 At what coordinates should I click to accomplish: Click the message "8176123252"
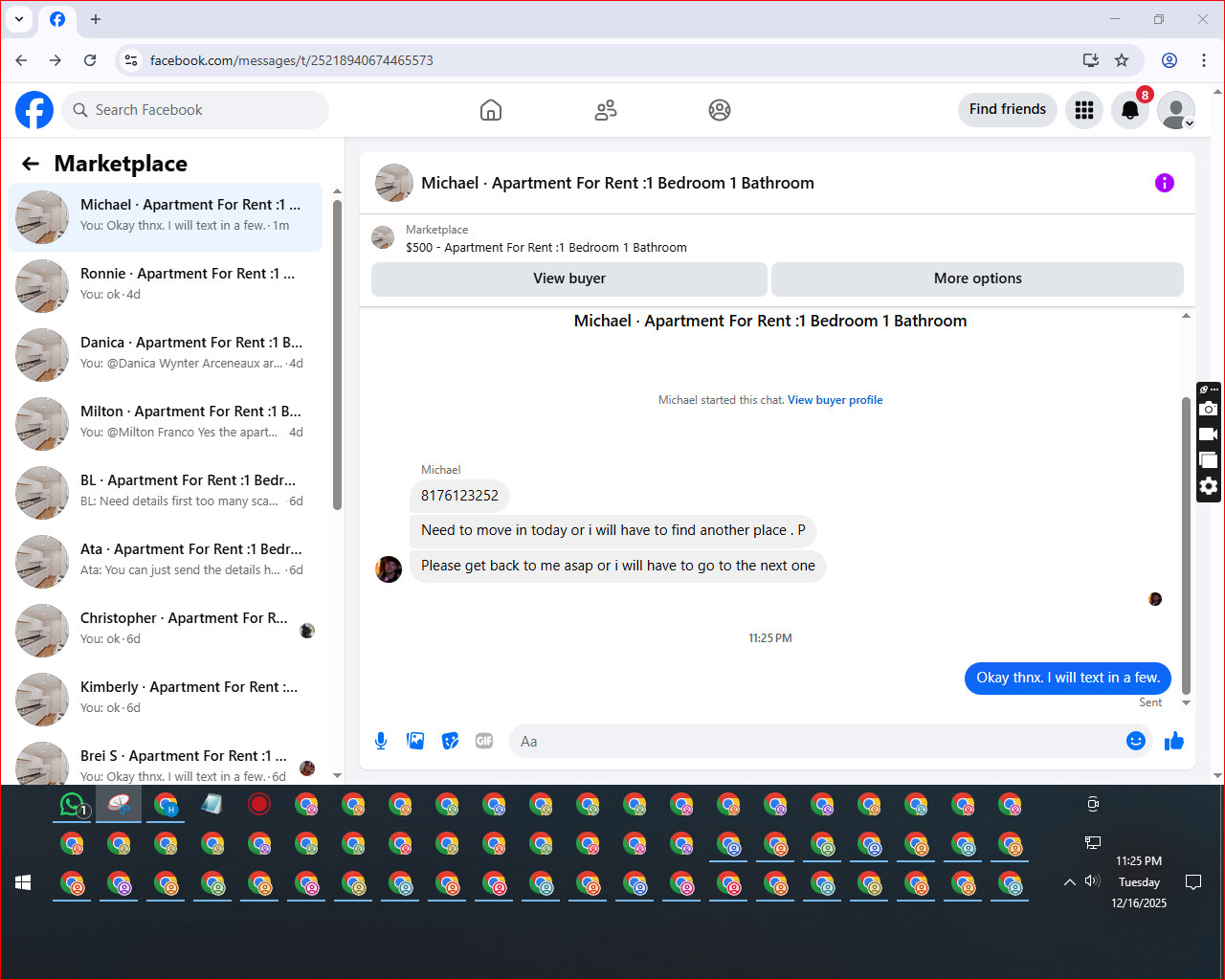pos(459,496)
